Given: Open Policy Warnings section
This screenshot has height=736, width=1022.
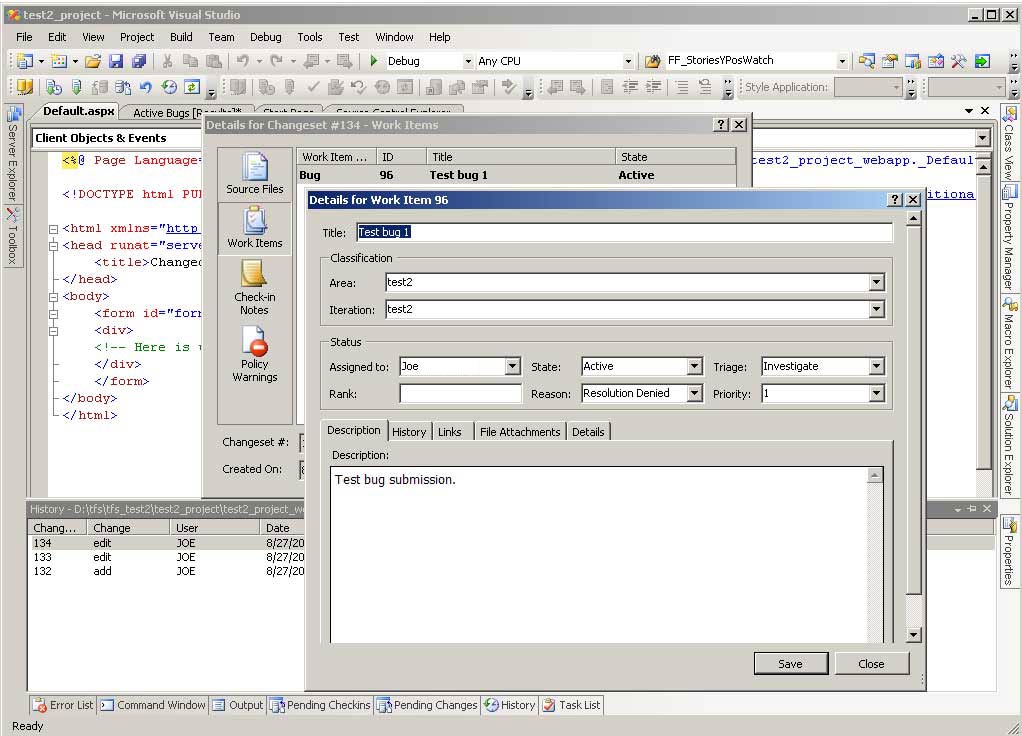Looking at the screenshot, I should [x=255, y=354].
